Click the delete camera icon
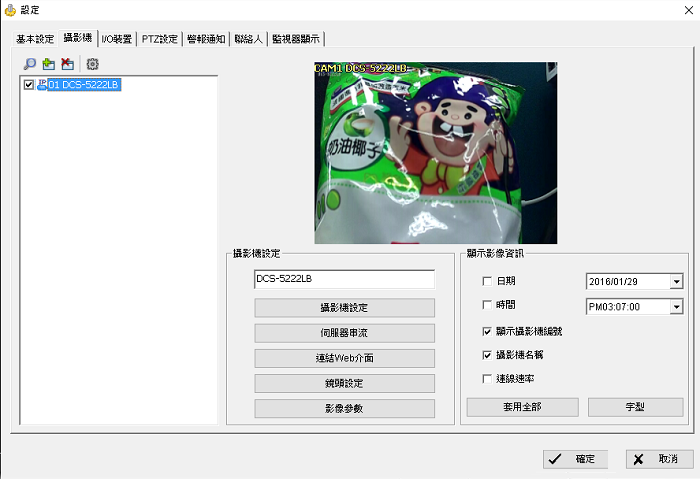Screen dimensions: 700x479 pyautogui.click(x=67, y=63)
